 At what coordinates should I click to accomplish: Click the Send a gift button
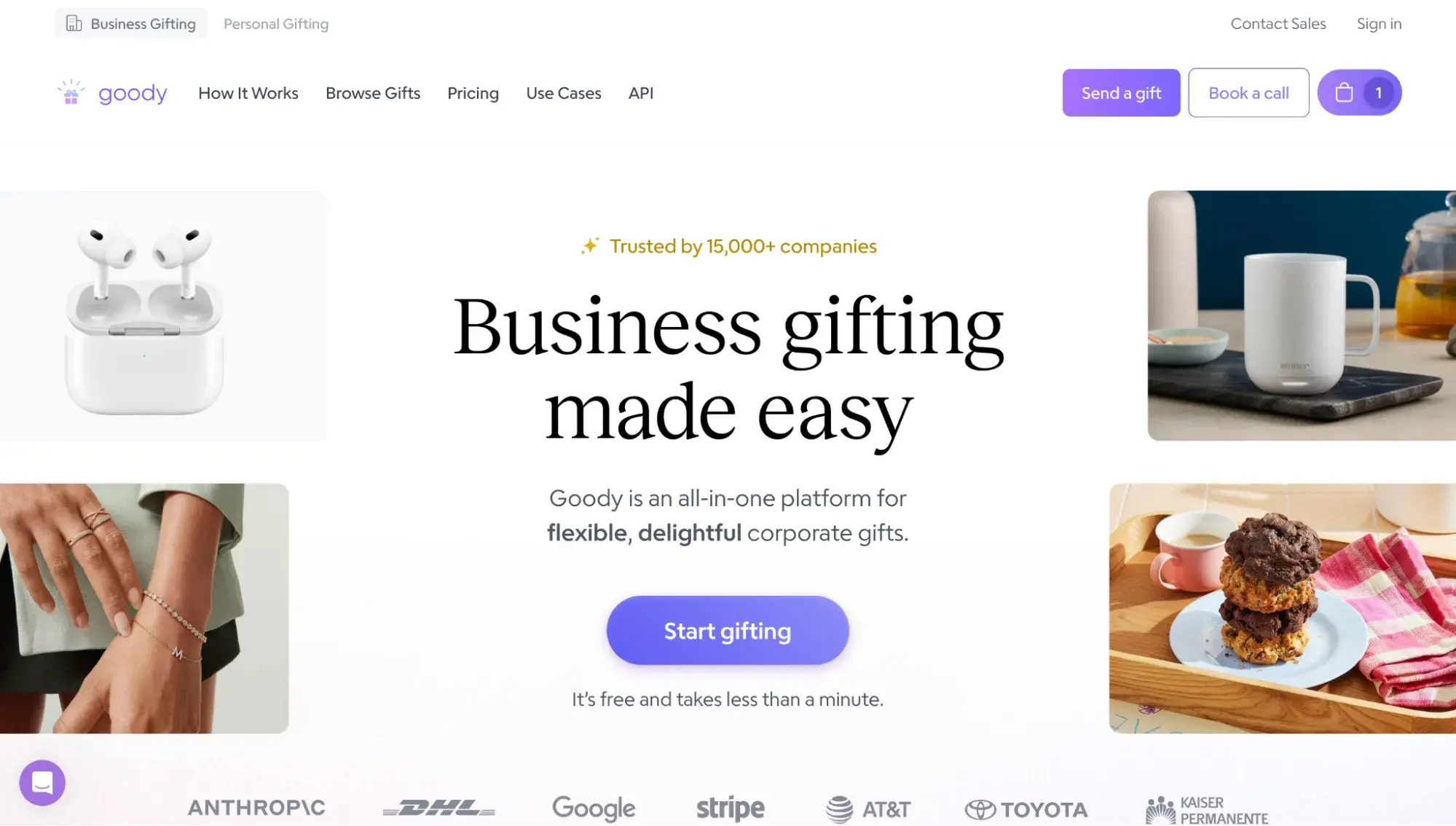pyautogui.click(x=1121, y=92)
